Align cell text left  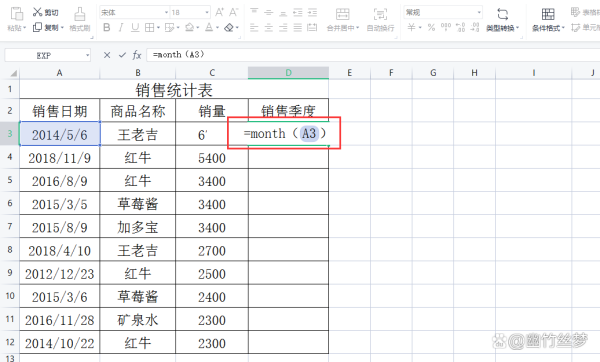[254, 28]
